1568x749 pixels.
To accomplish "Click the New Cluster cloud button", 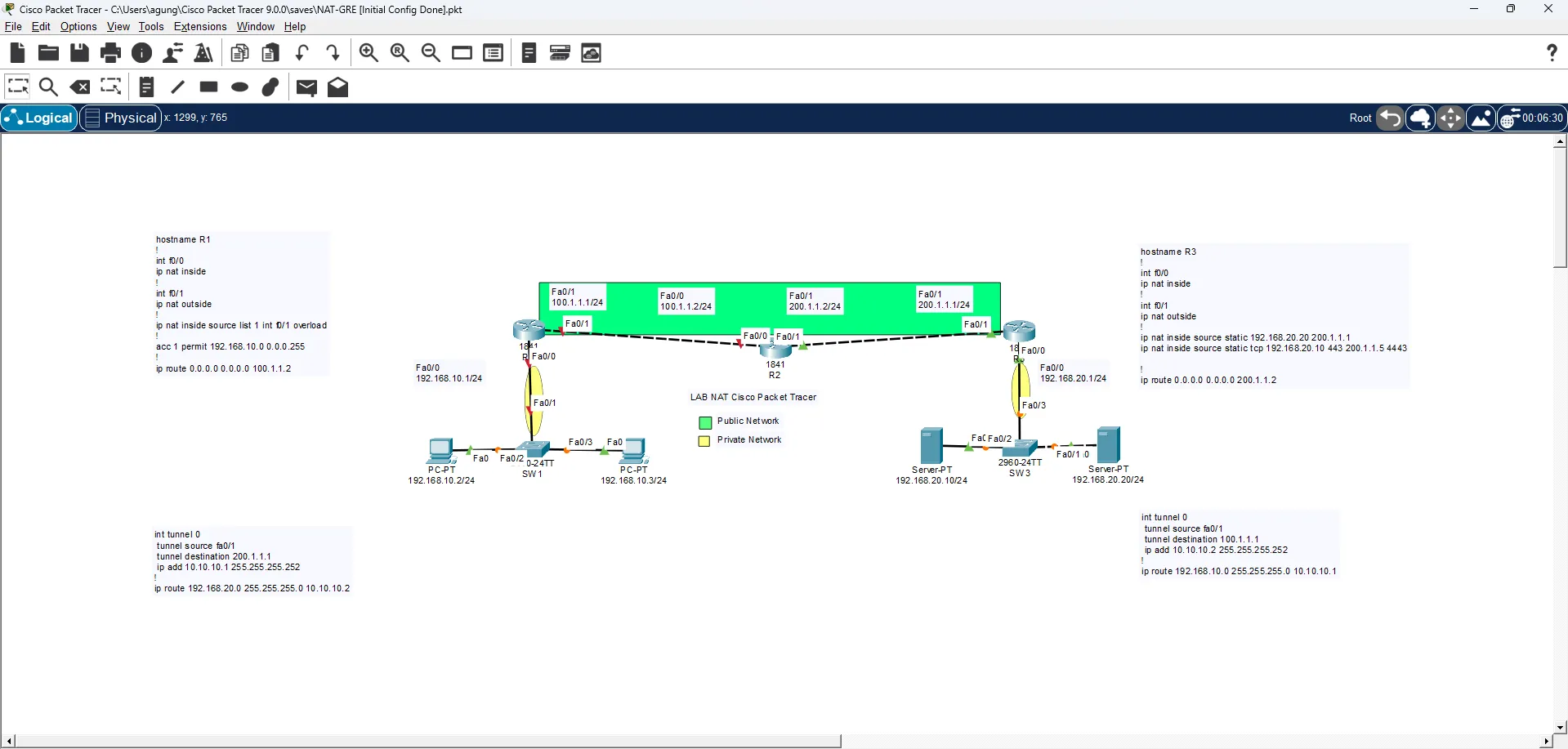I will (x=1421, y=118).
